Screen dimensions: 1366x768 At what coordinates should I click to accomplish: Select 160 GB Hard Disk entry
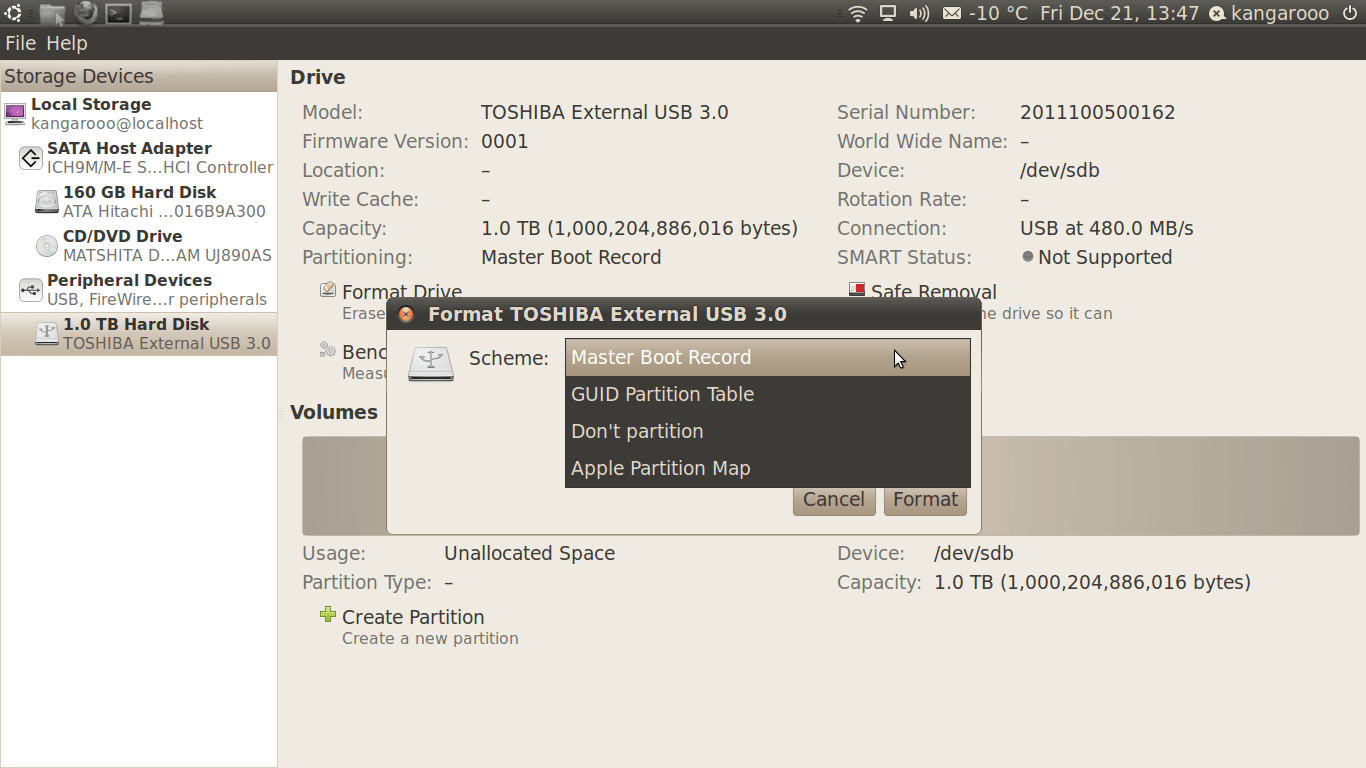pyautogui.click(x=139, y=201)
